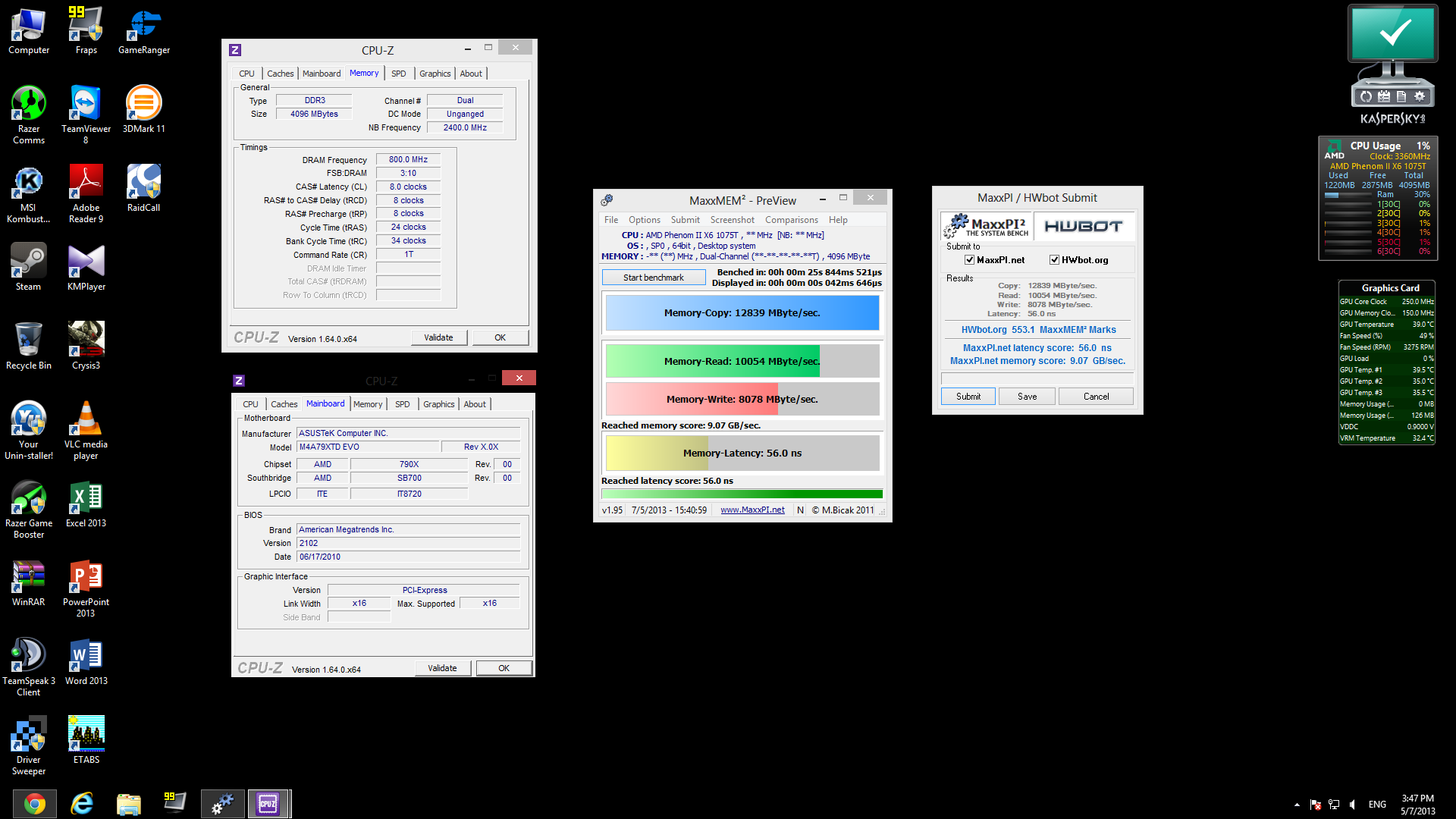Click the MaxxMEM title bar icon
The height and width of the screenshot is (819, 1456).
(607, 200)
